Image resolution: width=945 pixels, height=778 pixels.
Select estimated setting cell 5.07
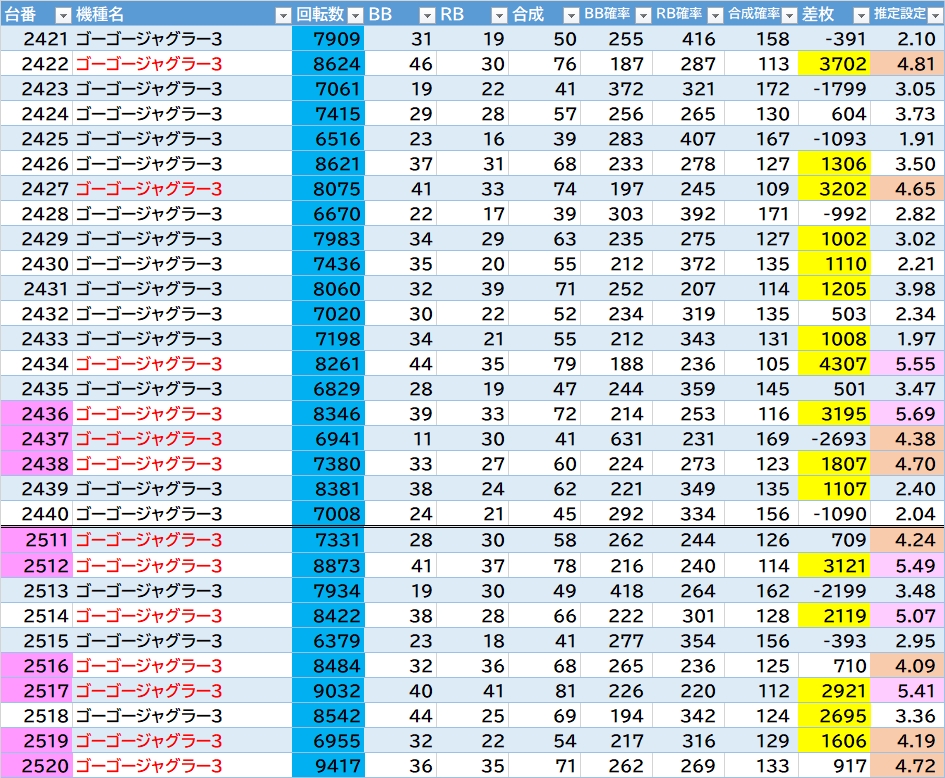click(x=908, y=615)
